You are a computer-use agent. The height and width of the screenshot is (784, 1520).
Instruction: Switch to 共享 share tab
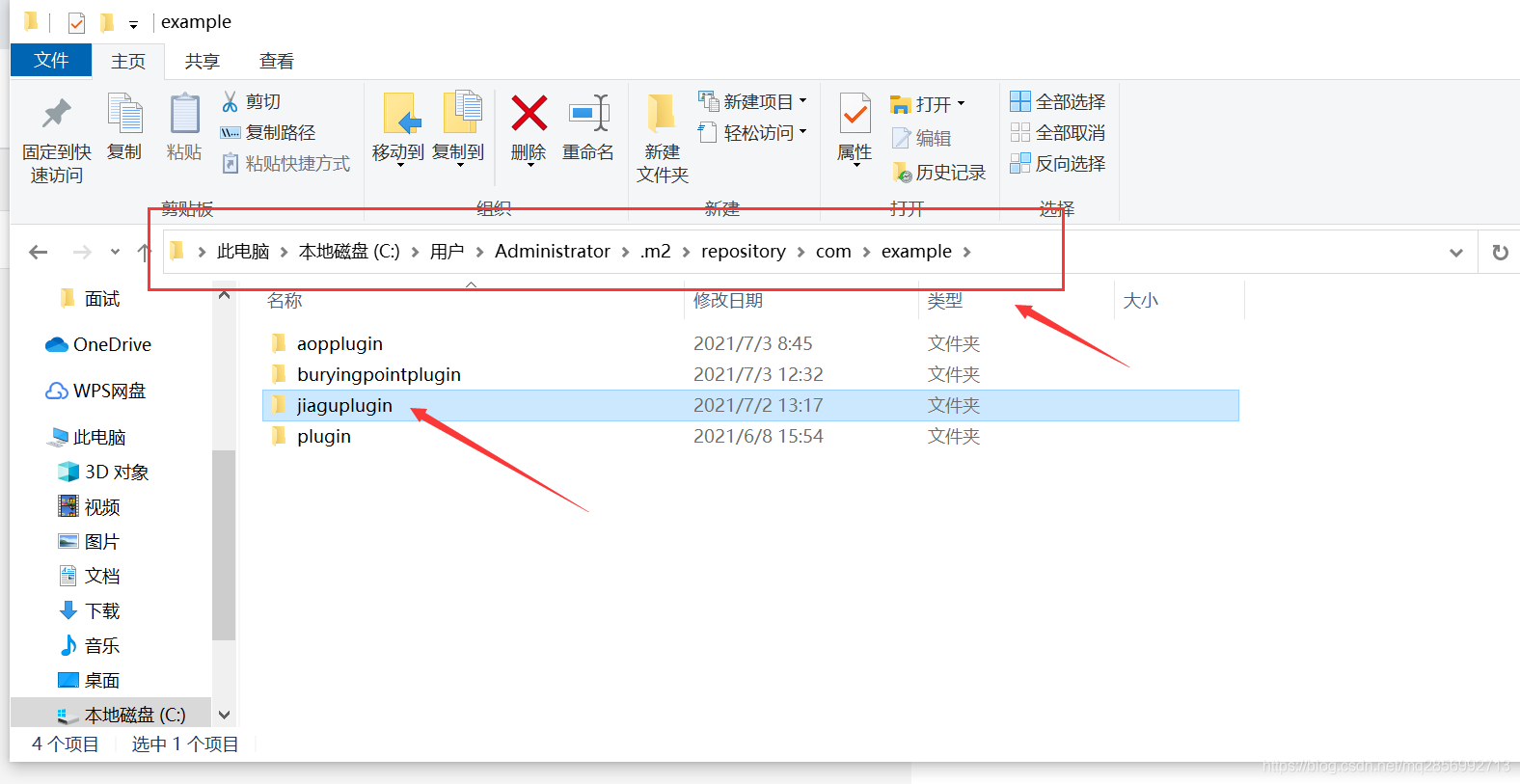pyautogui.click(x=203, y=61)
